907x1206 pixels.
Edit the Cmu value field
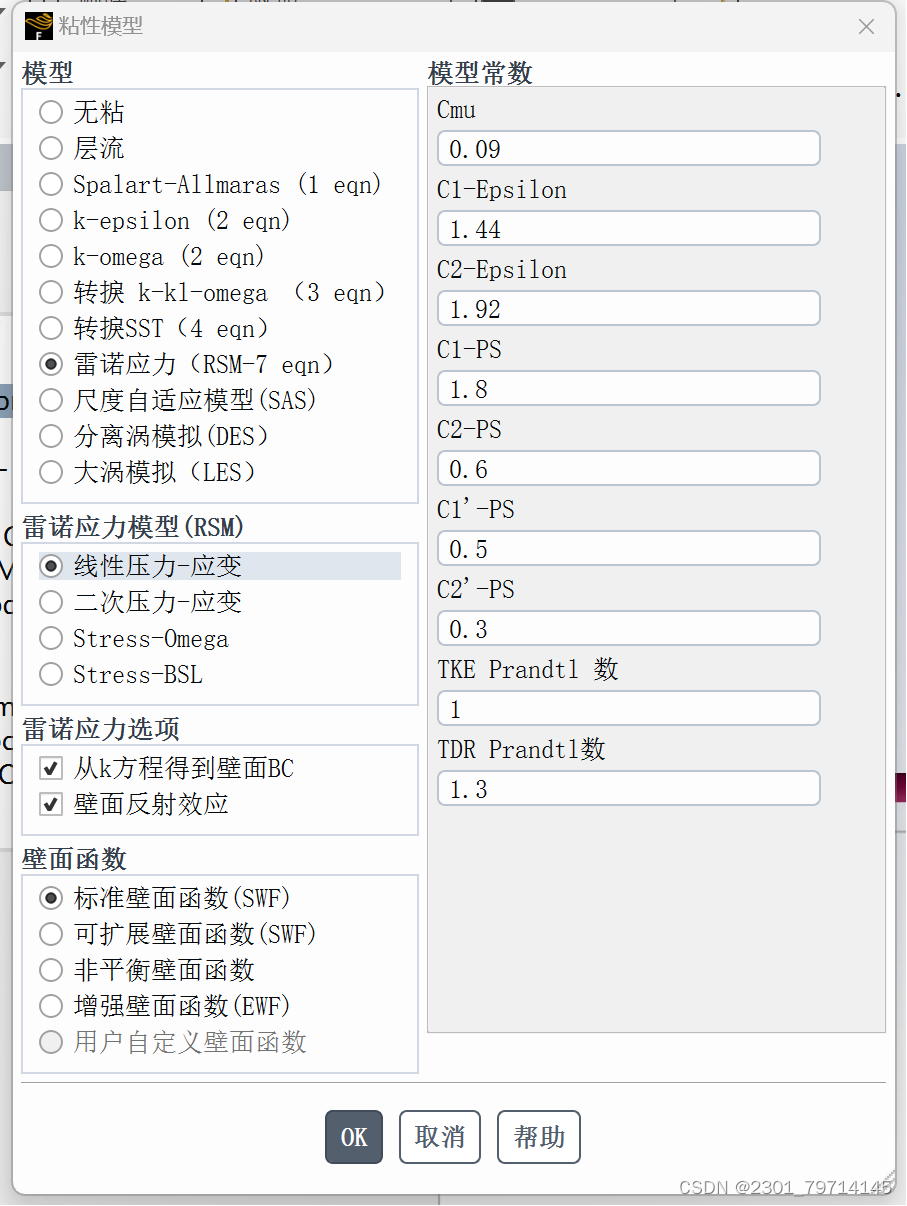tap(628, 148)
